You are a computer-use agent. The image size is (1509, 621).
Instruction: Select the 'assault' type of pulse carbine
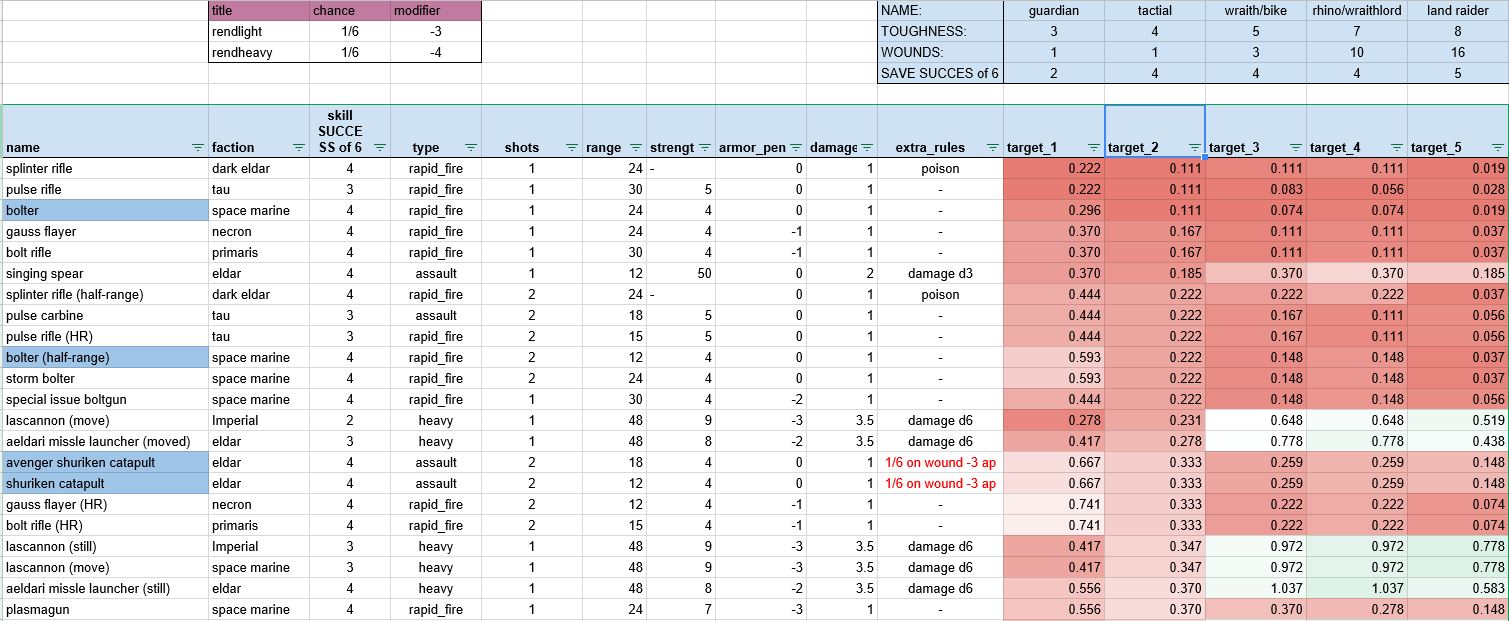pyautogui.click(x=436, y=315)
